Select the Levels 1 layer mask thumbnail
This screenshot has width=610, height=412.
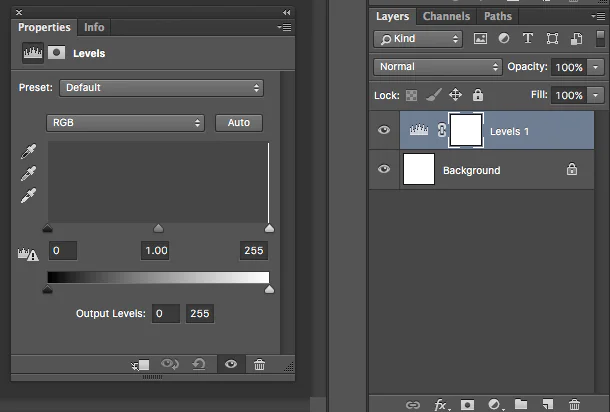coord(466,130)
